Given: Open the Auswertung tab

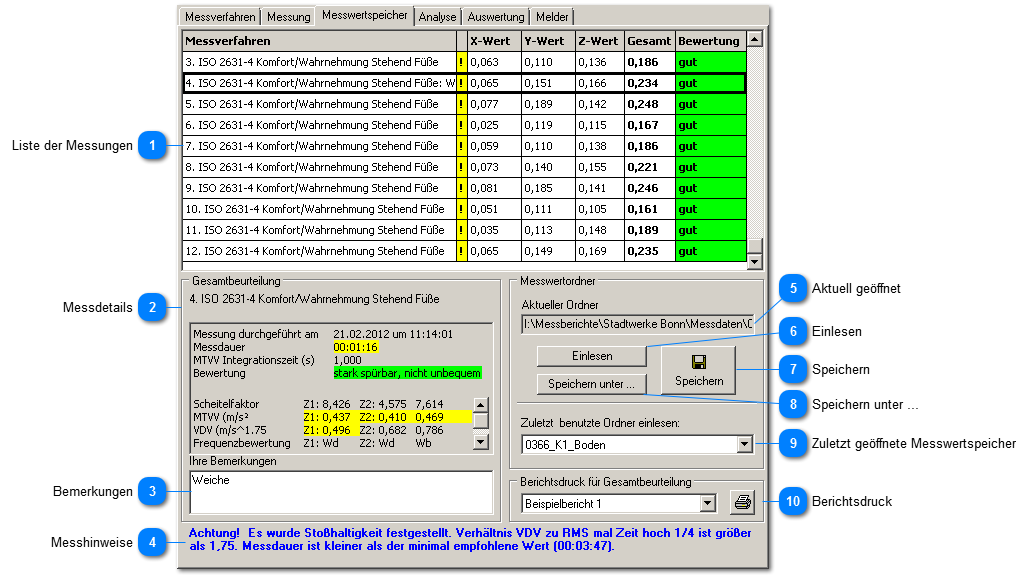Looking at the screenshot, I should tap(496, 17).
